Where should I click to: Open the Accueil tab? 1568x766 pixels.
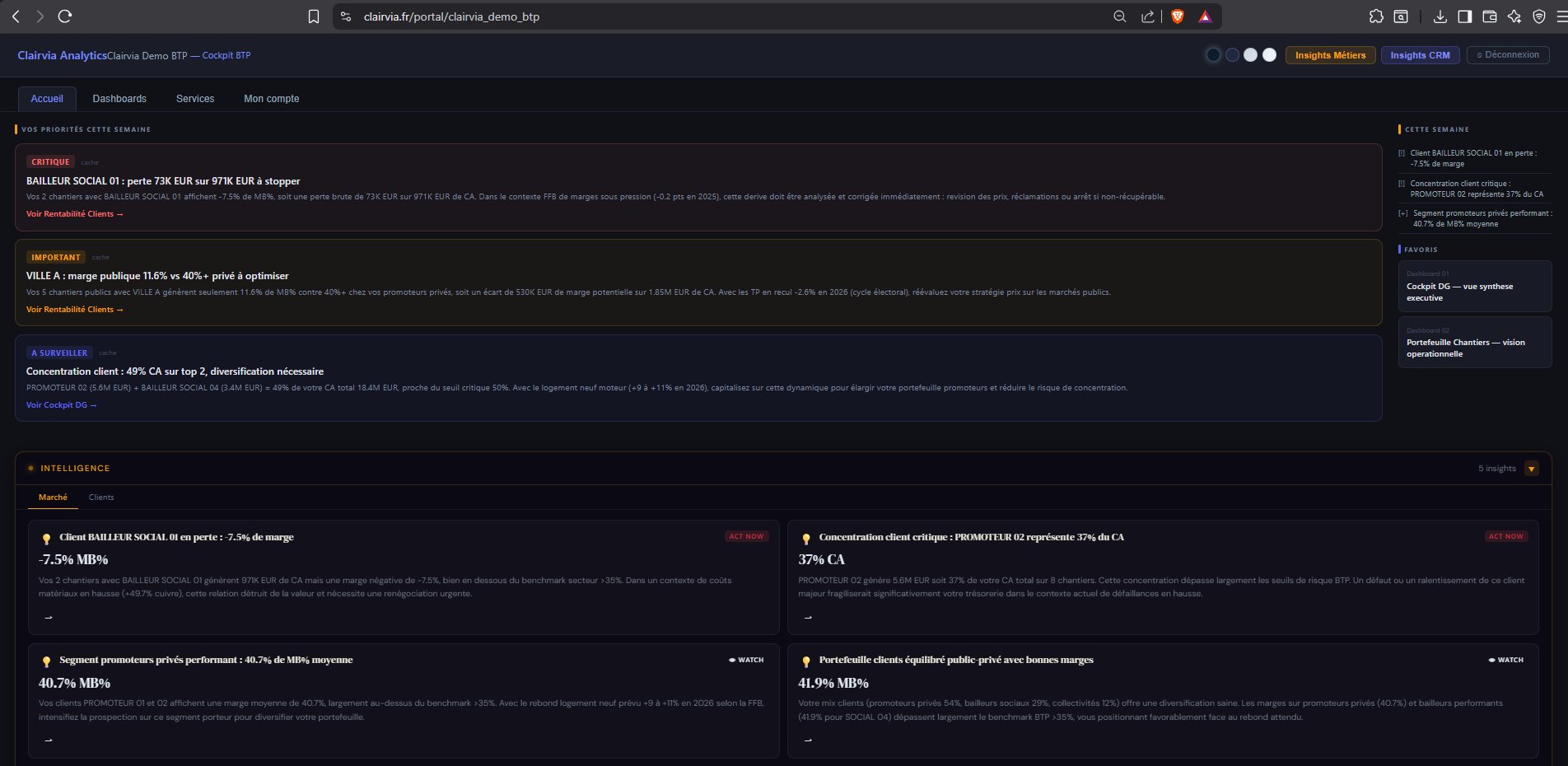click(x=47, y=99)
